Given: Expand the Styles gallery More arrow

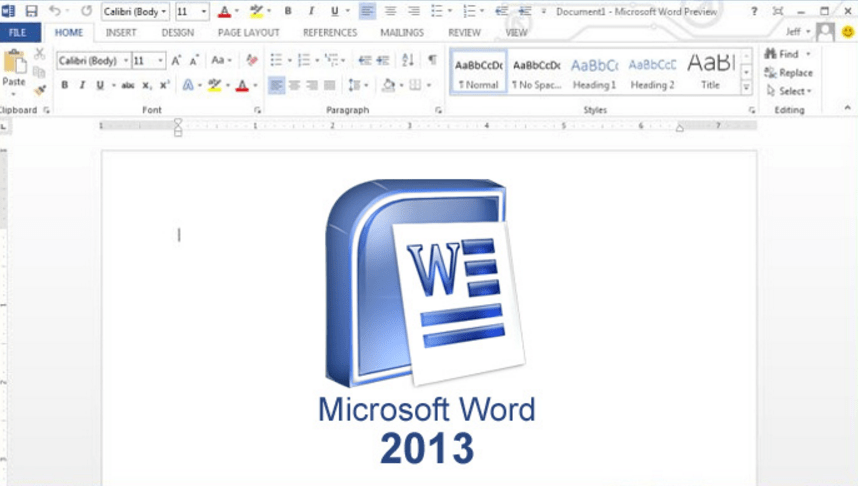Looking at the screenshot, I should tap(746, 88).
